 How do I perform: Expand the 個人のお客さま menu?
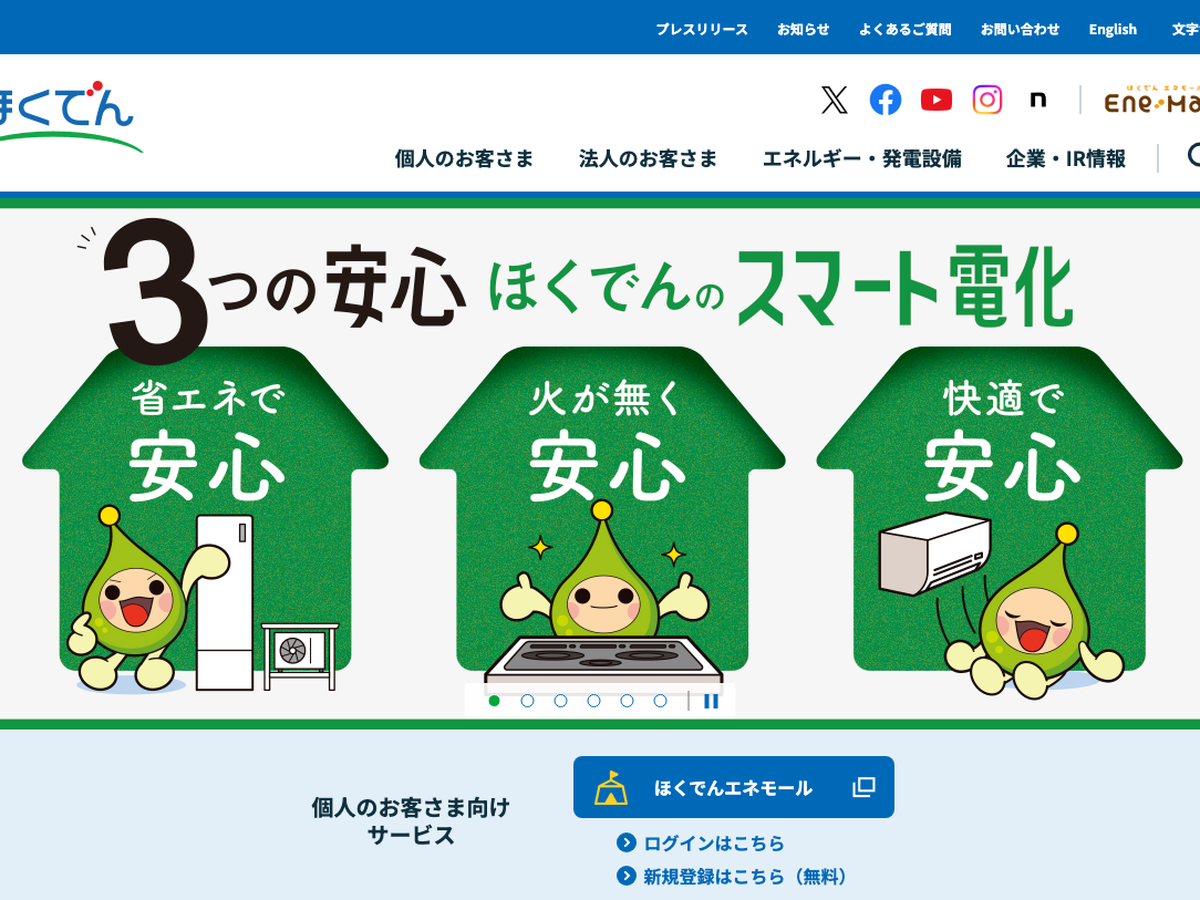(464, 158)
